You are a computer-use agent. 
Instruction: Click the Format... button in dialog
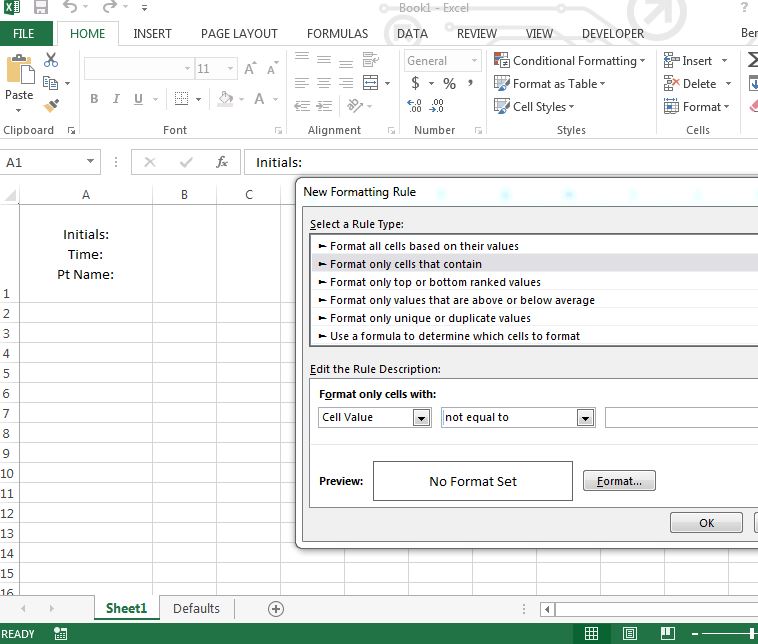(619, 481)
